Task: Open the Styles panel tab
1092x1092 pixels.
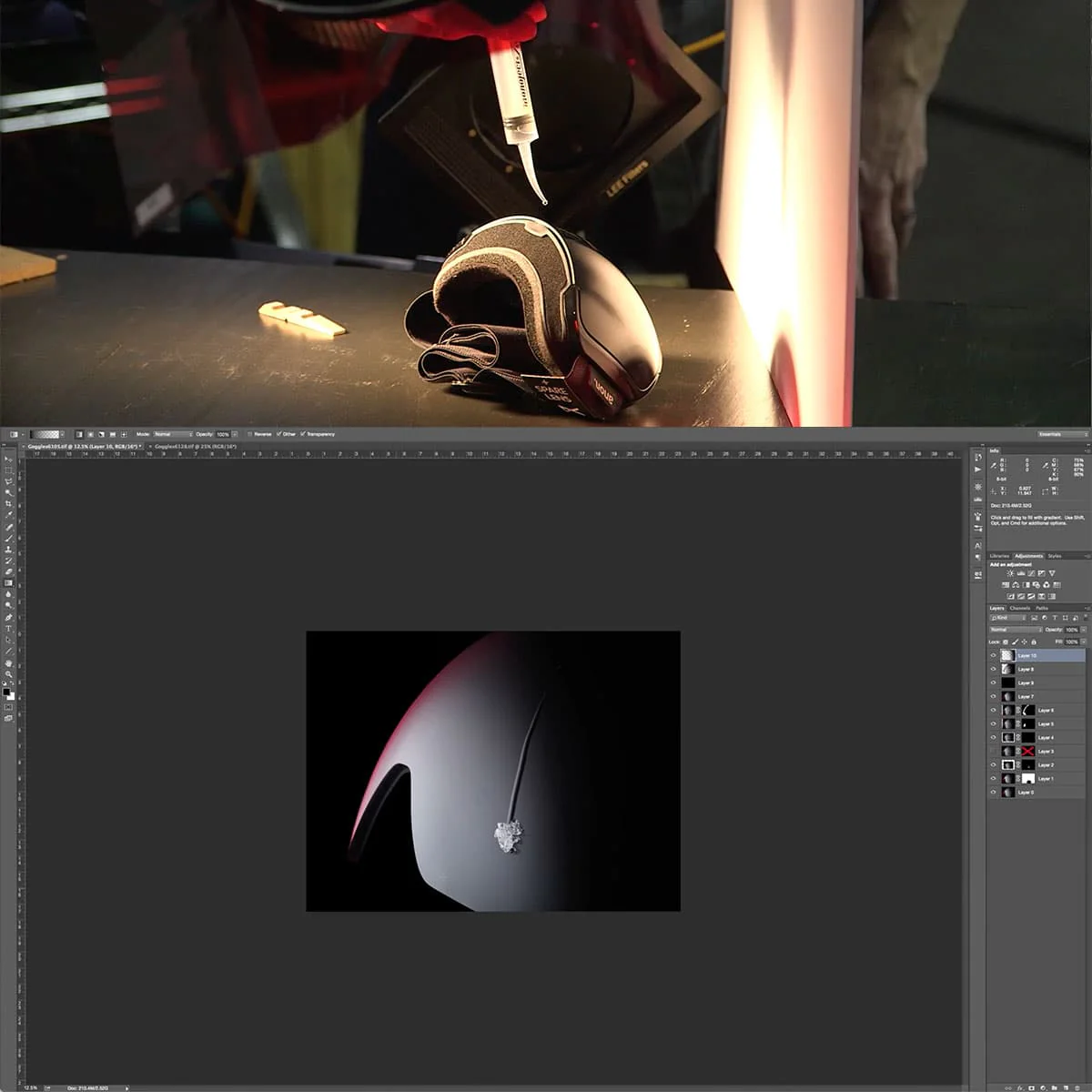Action: tap(1054, 556)
